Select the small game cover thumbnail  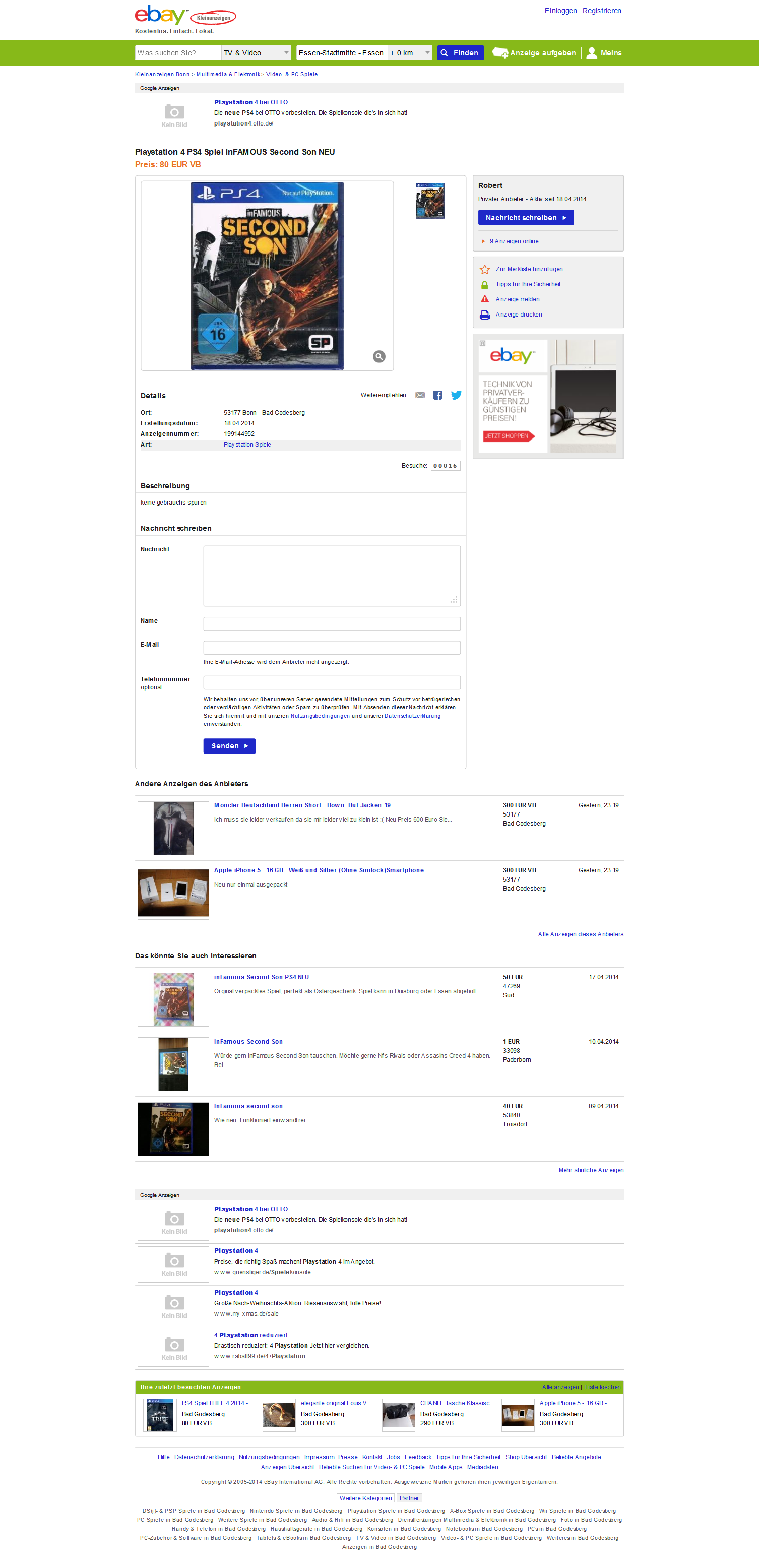pyautogui.click(x=430, y=201)
